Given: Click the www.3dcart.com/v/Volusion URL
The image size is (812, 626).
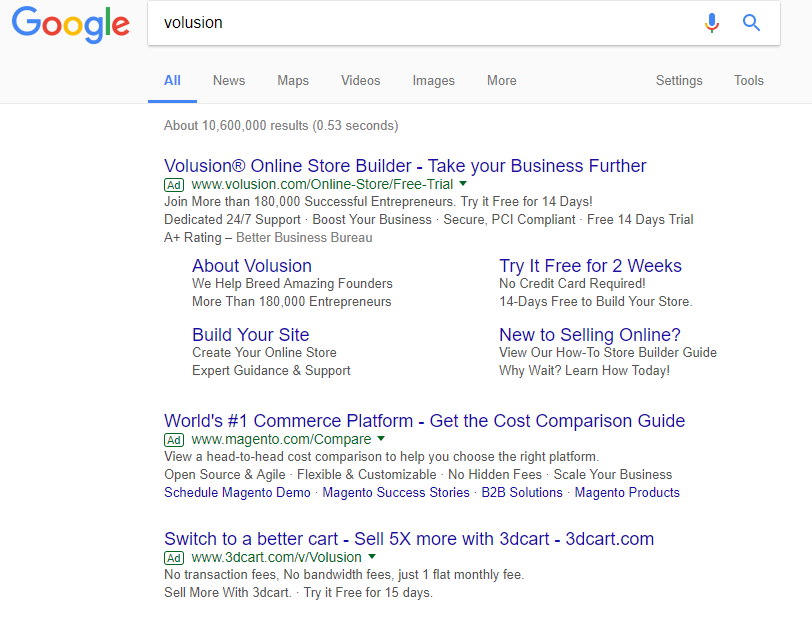Looking at the screenshot, I should 277,557.
